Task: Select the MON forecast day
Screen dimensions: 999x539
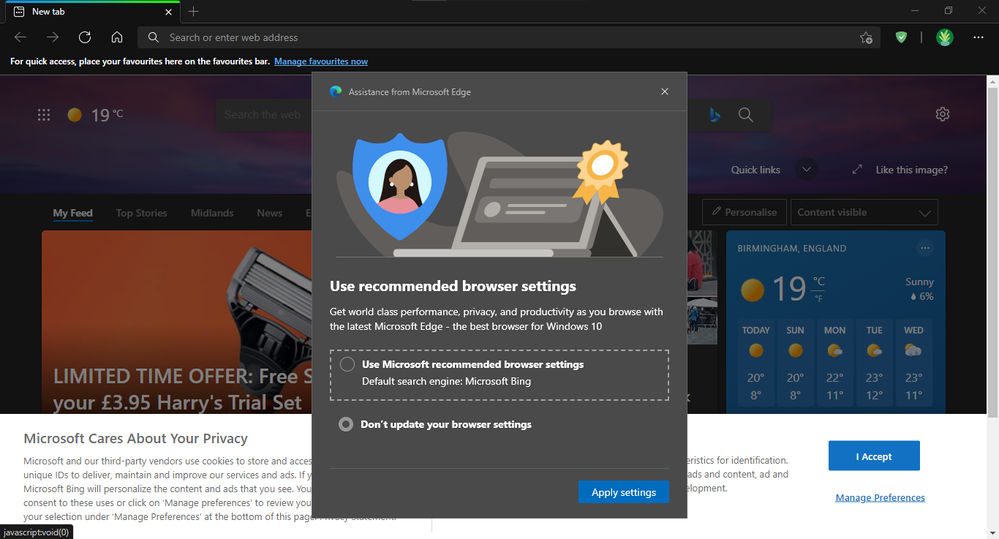Action: [835, 363]
